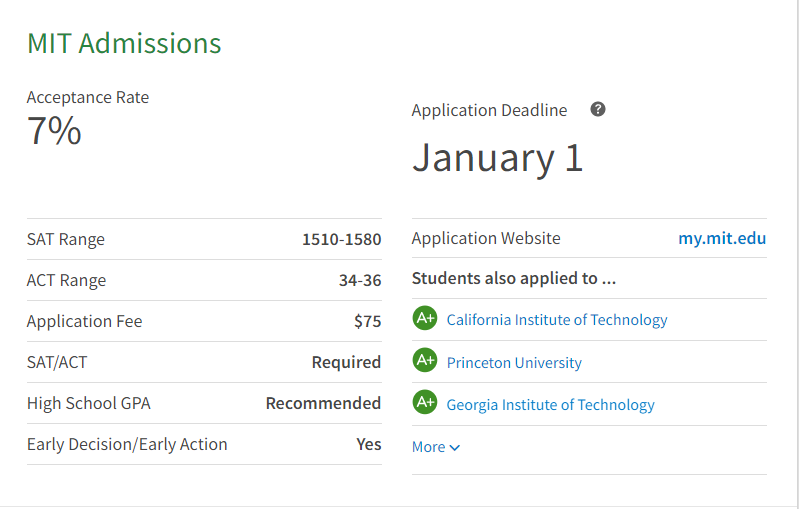Viewport: 799px width, 509px height.
Task: Click the ACT Range value 34-36
Action: (x=360, y=280)
